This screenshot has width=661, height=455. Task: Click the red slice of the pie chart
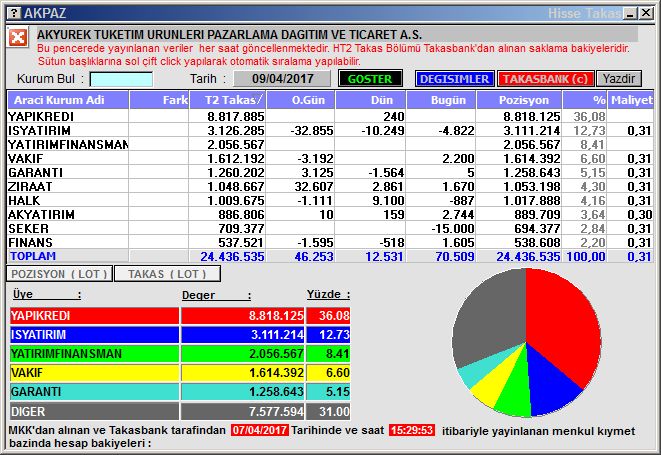(565, 325)
